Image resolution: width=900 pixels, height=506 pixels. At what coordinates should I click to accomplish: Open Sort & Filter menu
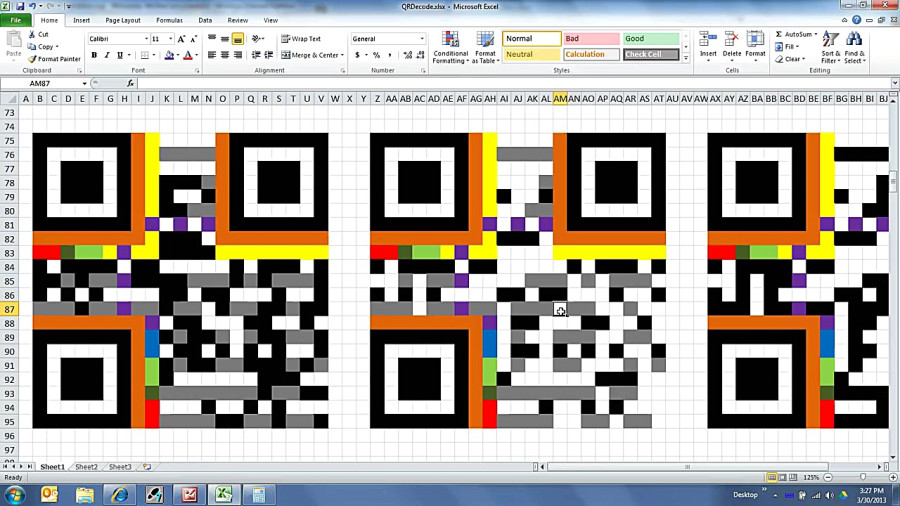coord(831,47)
